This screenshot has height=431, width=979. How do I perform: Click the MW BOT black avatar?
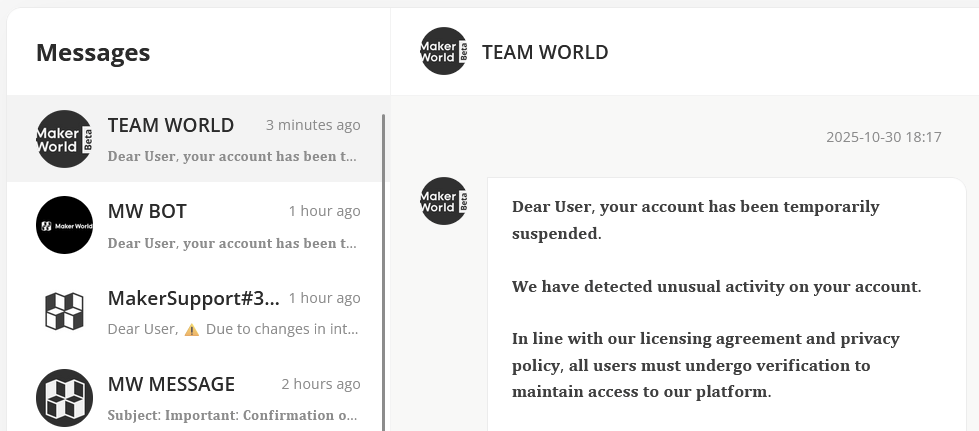point(64,225)
